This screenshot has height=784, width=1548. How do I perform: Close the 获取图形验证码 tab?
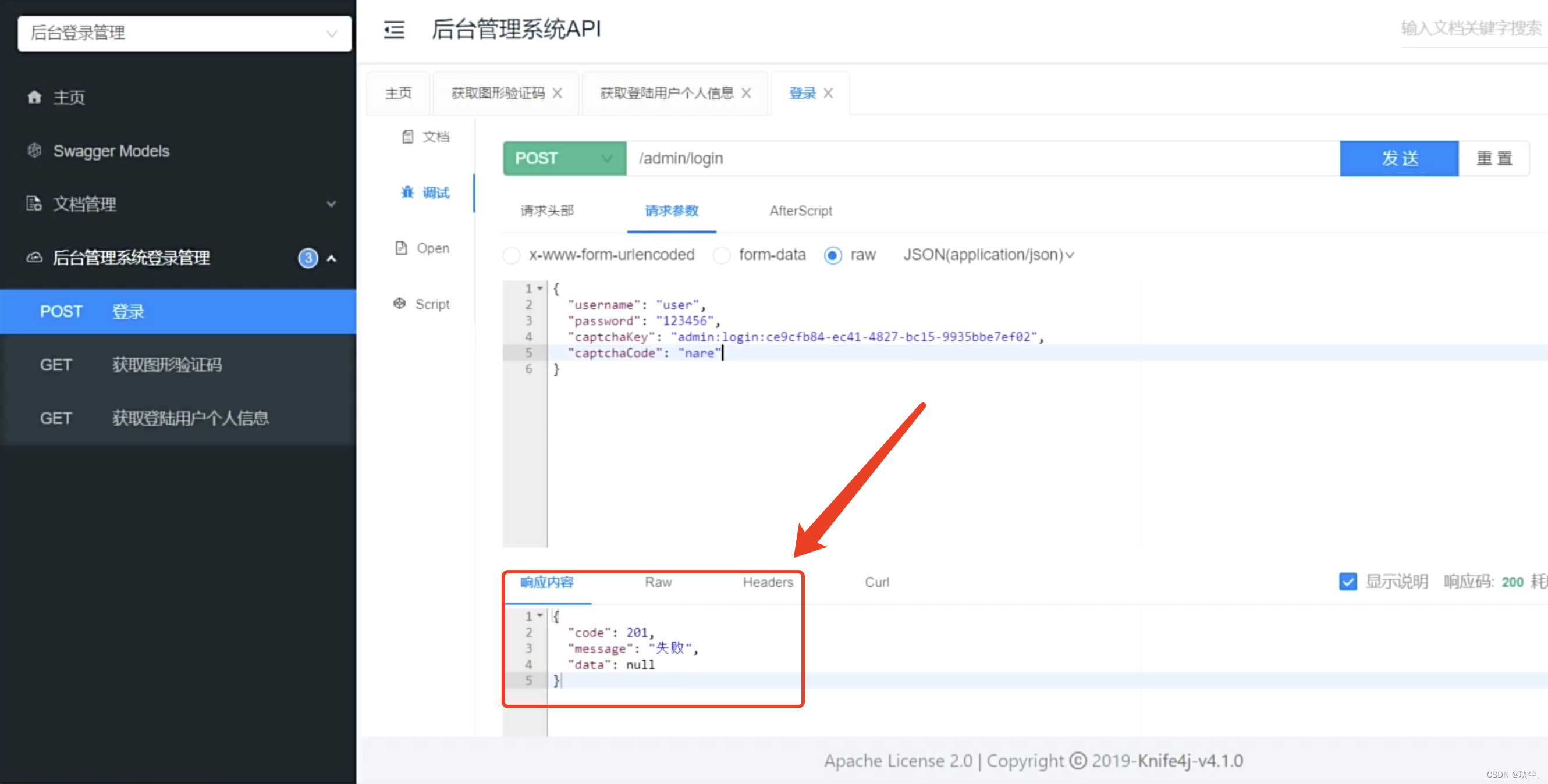click(557, 93)
